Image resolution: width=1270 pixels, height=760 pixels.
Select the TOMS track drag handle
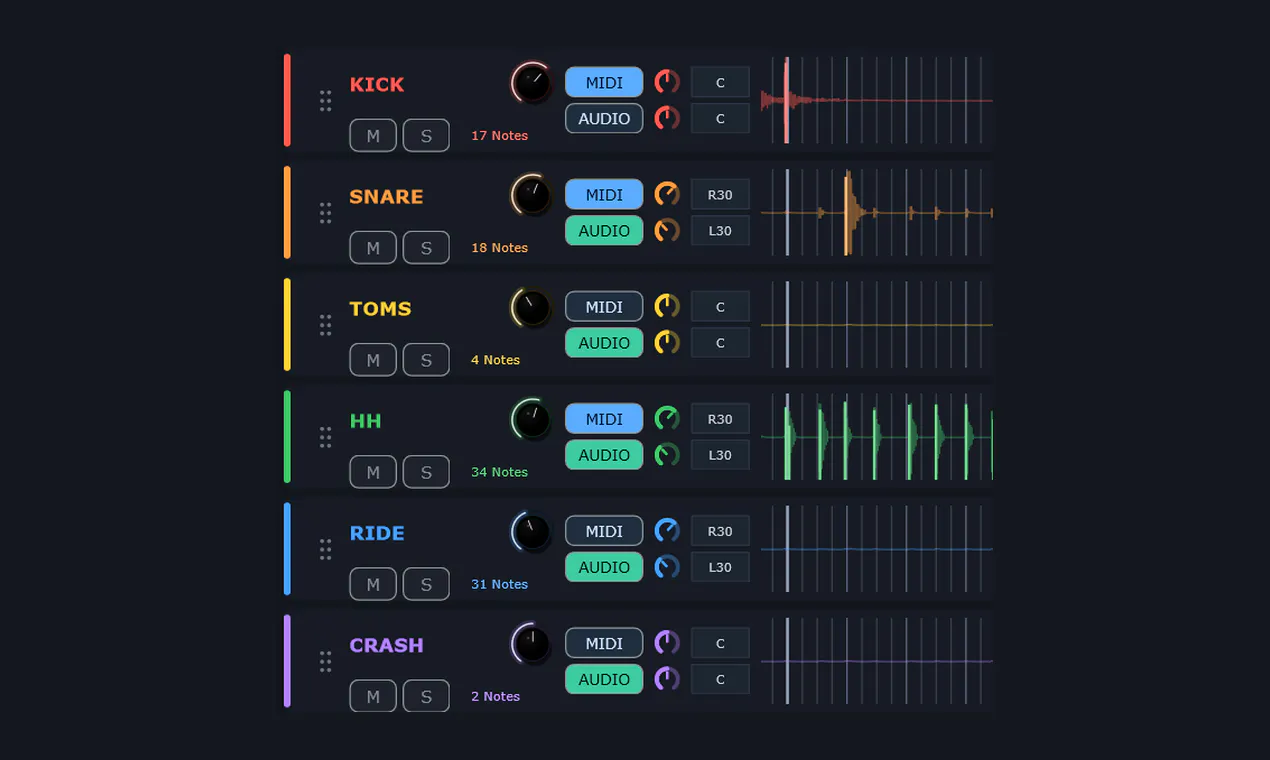pos(325,325)
